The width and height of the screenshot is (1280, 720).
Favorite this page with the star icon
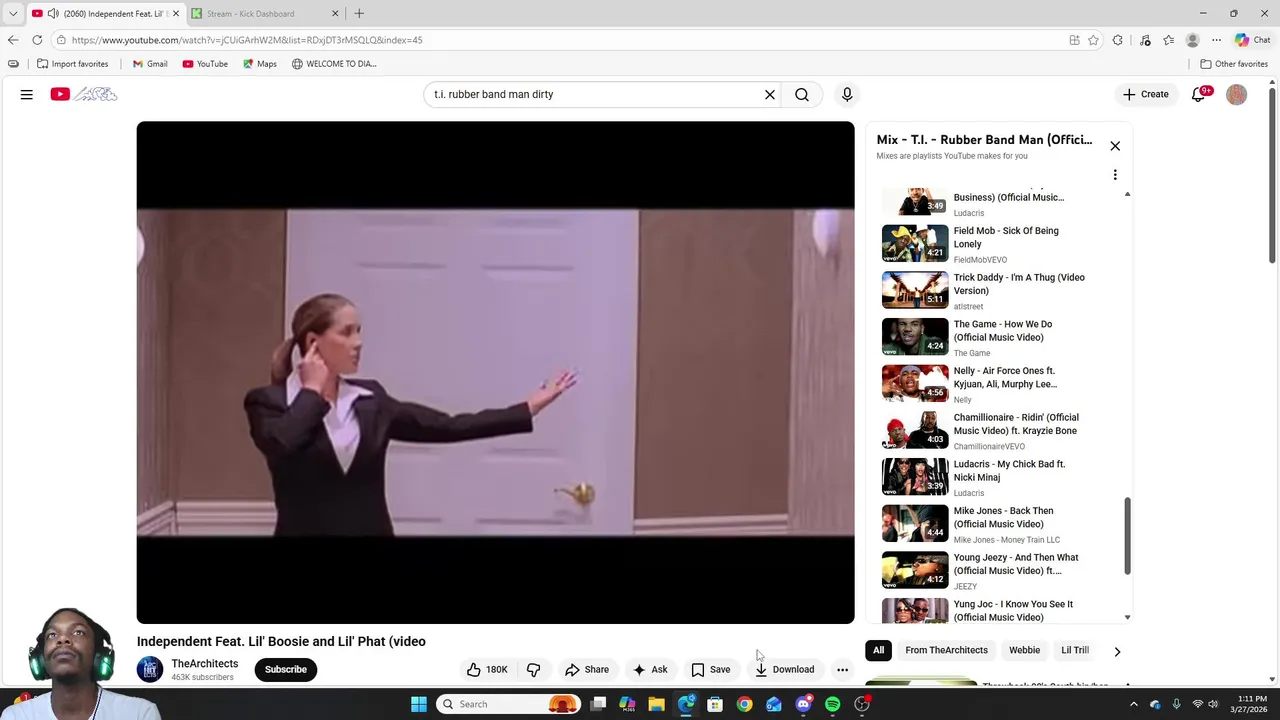pyautogui.click(x=1093, y=40)
